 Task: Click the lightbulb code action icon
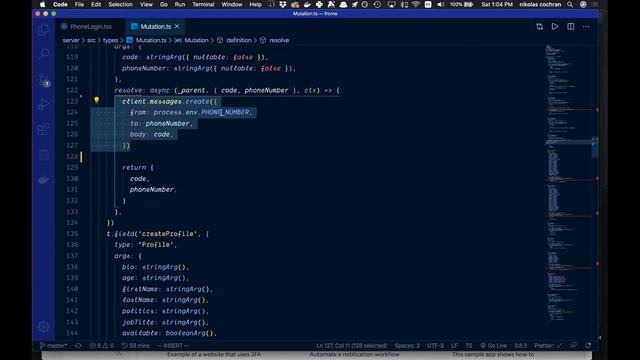96,100
